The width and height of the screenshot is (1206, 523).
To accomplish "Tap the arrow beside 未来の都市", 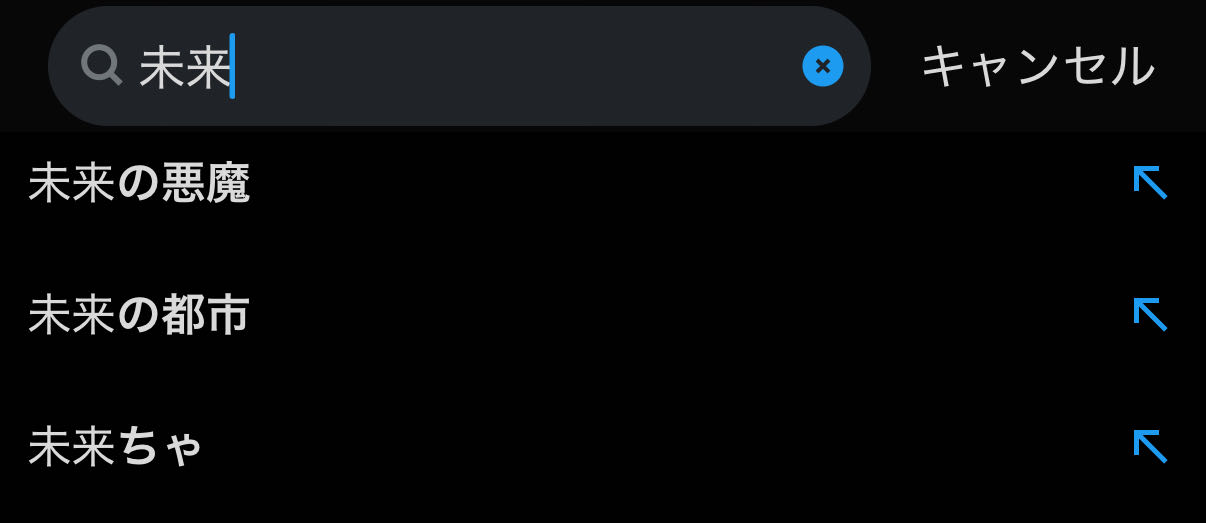I will (1150, 314).
